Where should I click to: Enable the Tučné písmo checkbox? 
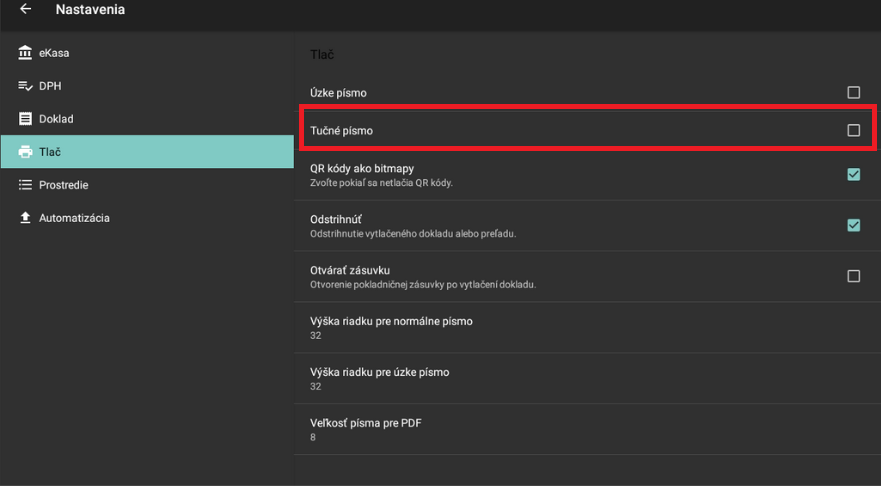pyautogui.click(x=853, y=130)
